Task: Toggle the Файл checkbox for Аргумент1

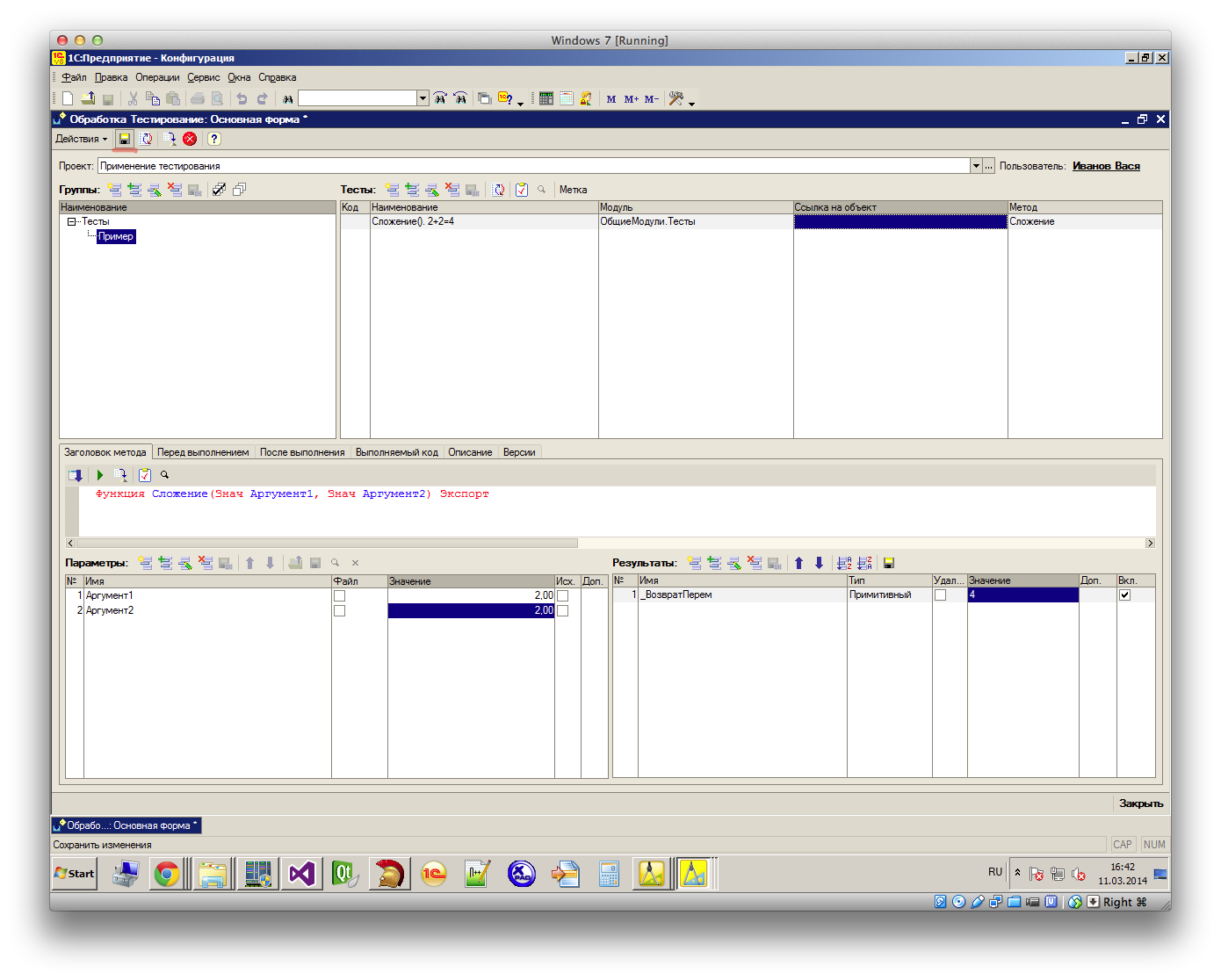Action: 339,596
